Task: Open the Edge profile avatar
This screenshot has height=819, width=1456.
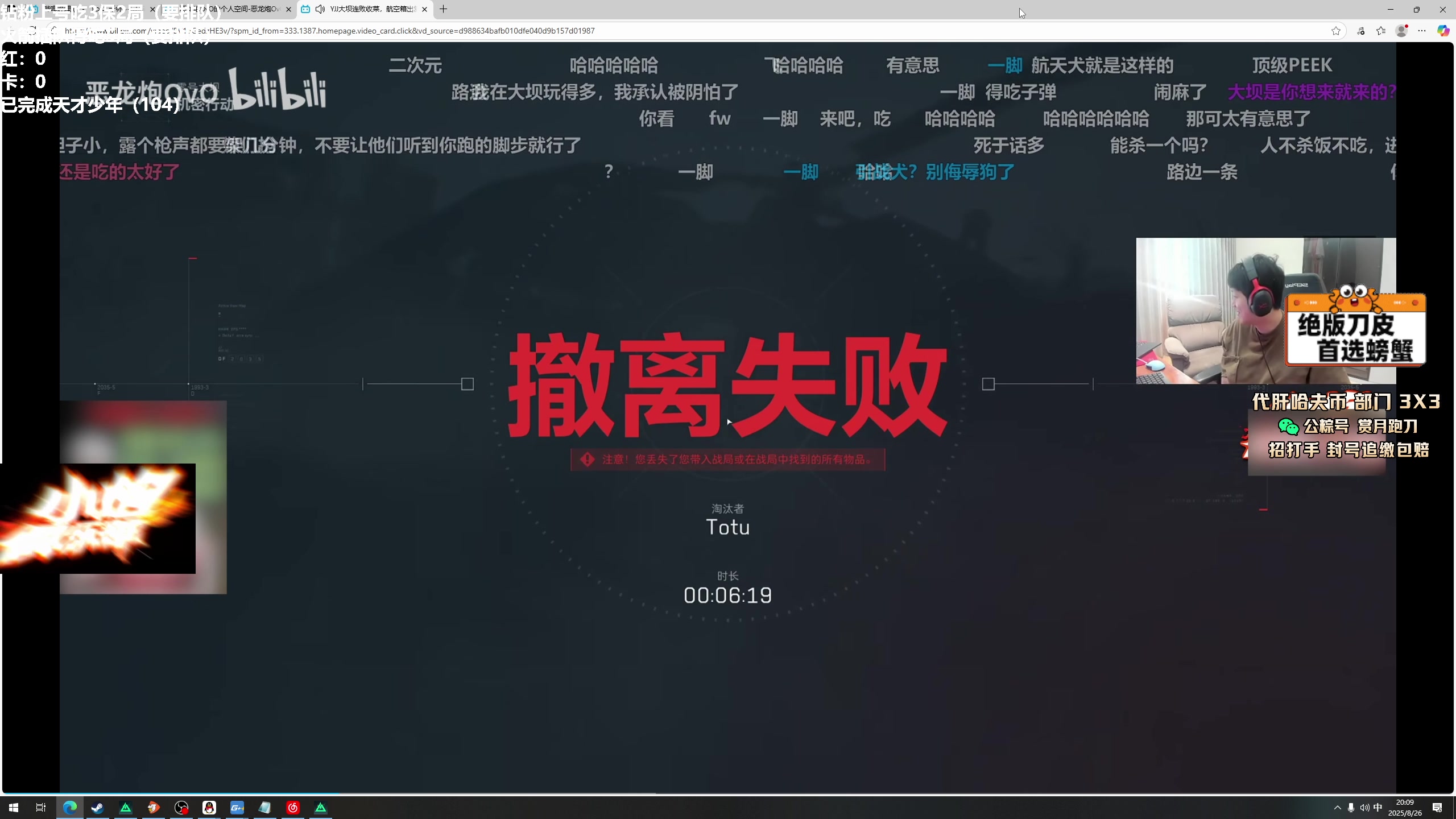Action: [x=1402, y=31]
